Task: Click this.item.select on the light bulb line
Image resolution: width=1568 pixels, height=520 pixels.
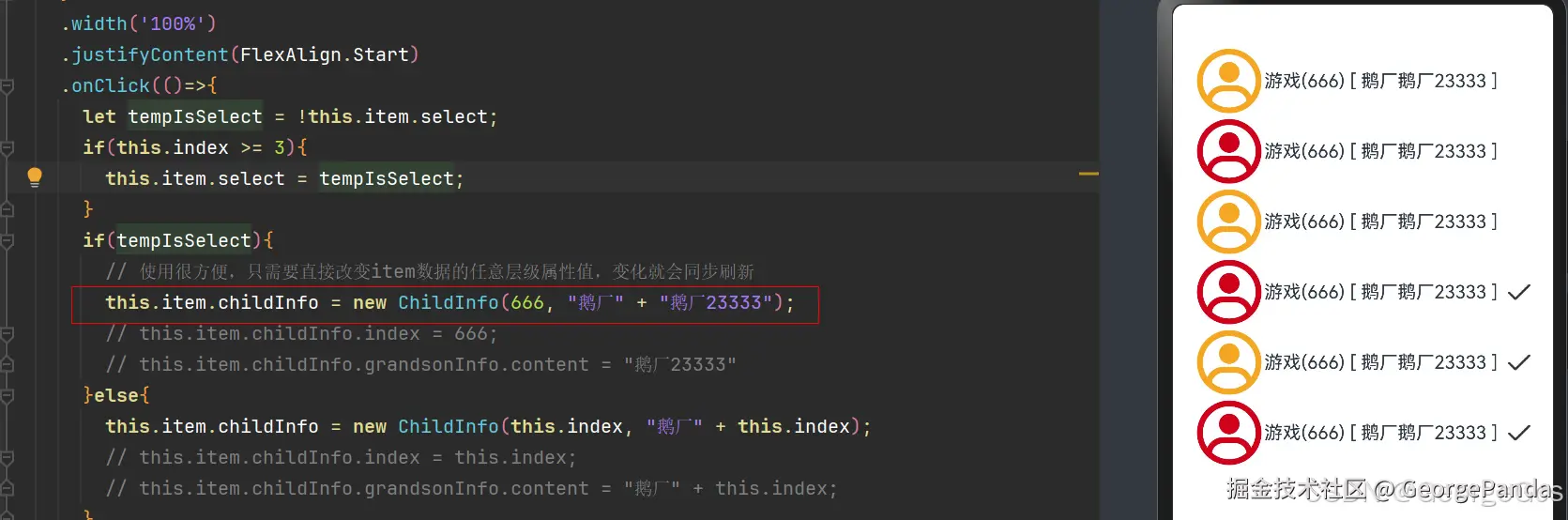Action: tap(195, 178)
